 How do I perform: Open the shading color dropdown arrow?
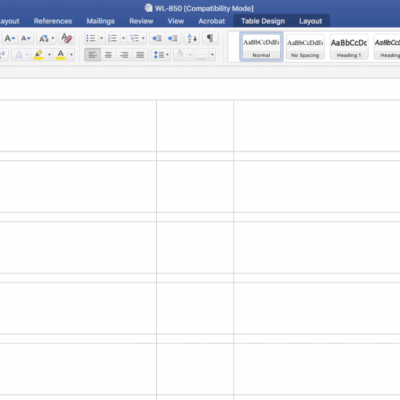(x=190, y=55)
